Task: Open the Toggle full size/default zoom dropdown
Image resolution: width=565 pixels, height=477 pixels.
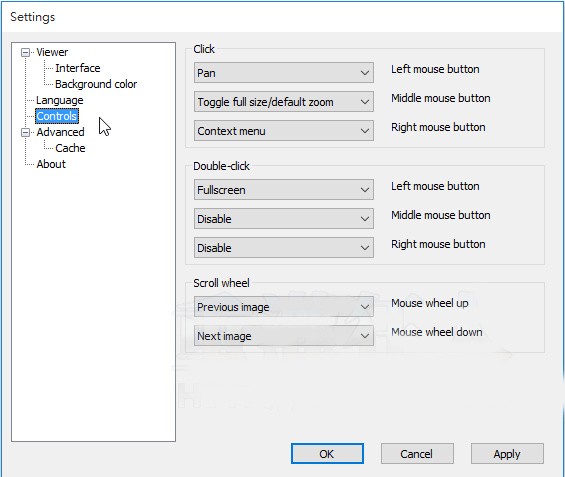Action: (x=284, y=102)
